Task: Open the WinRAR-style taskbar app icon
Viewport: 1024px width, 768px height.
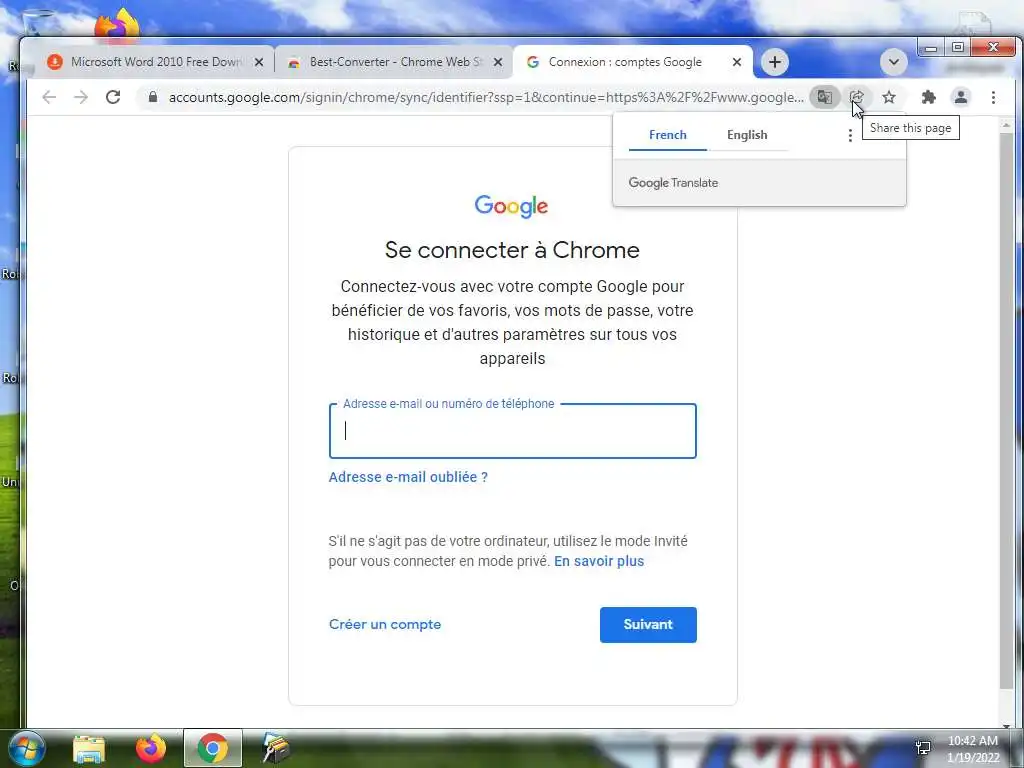Action: tap(276, 748)
